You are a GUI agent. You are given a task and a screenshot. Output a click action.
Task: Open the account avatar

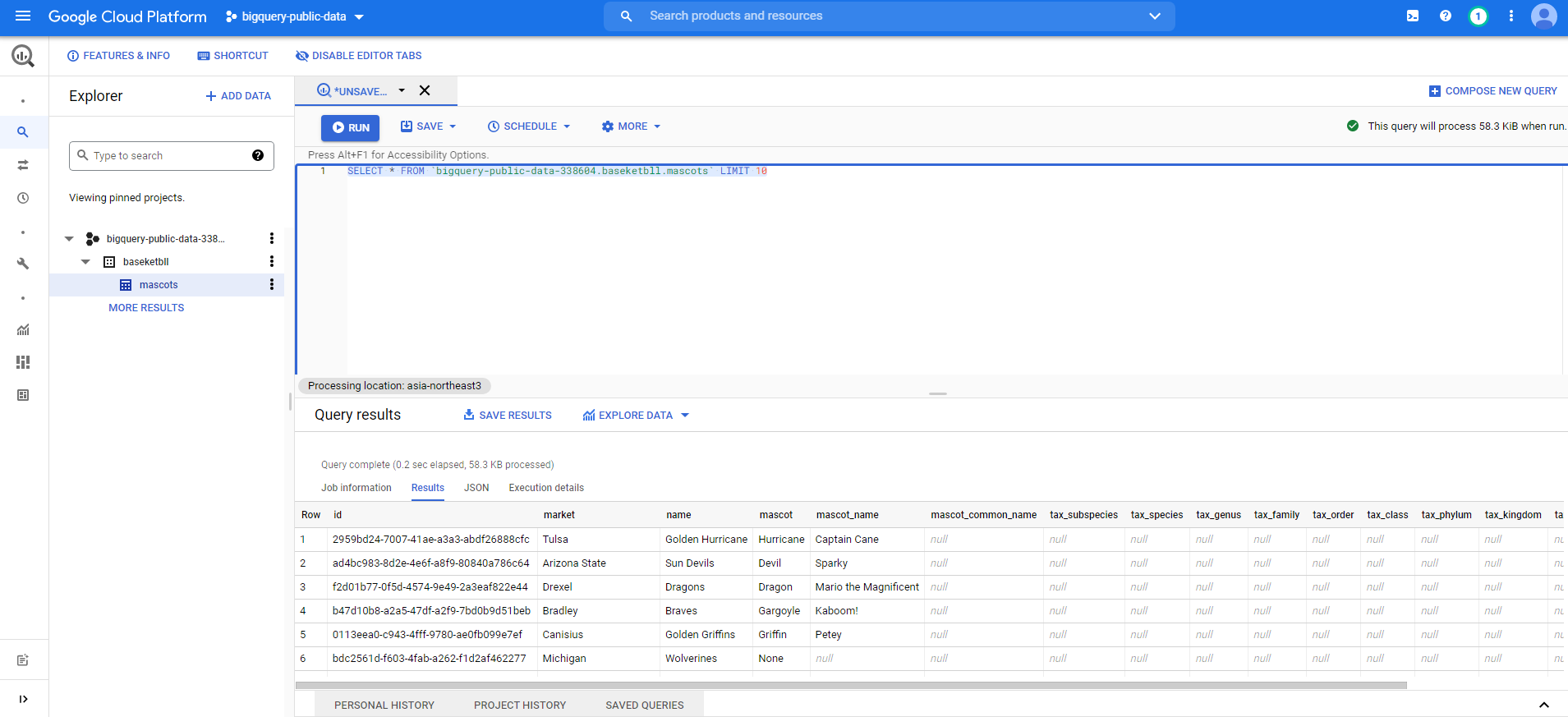point(1544,16)
